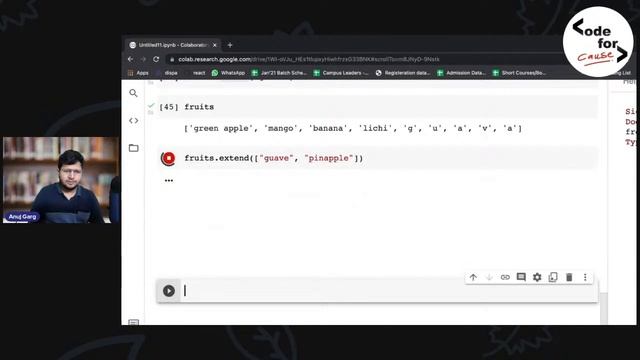Open the command palette icon at bottom left
The height and width of the screenshot is (360, 640).
(x=133, y=322)
